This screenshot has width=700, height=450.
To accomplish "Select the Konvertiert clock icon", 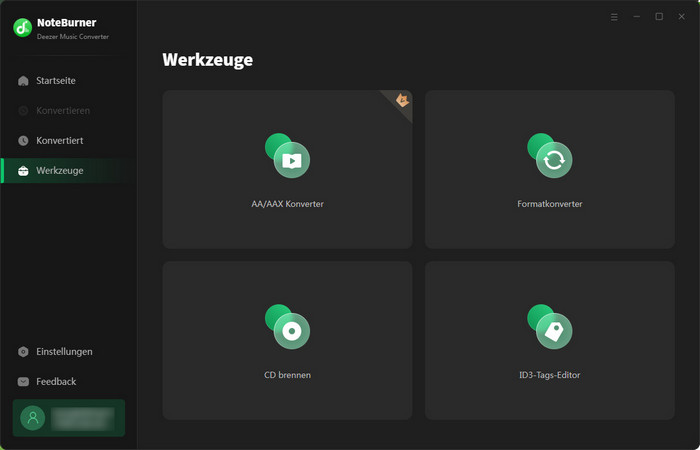I will click(23, 141).
